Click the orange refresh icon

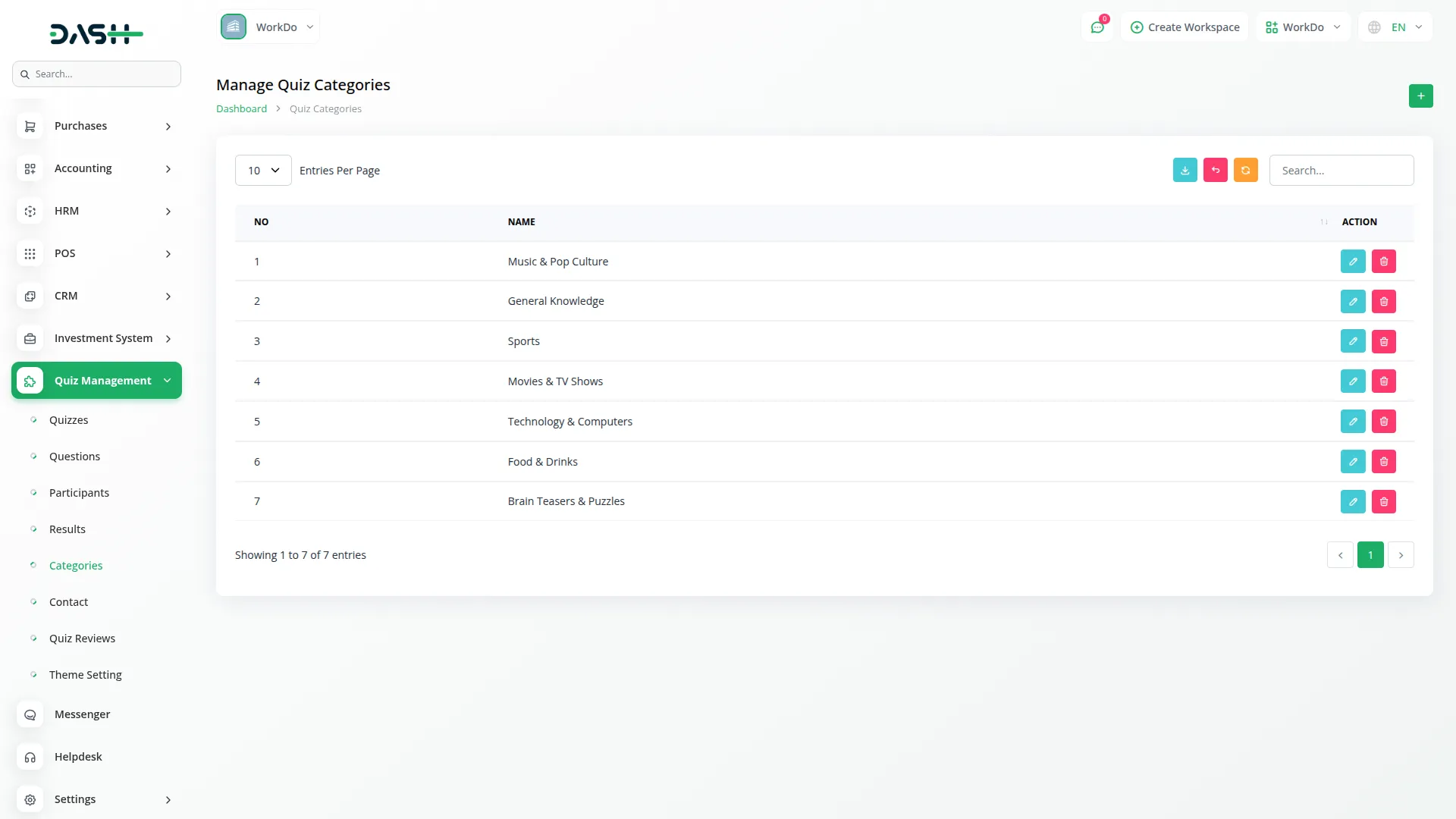(1246, 170)
